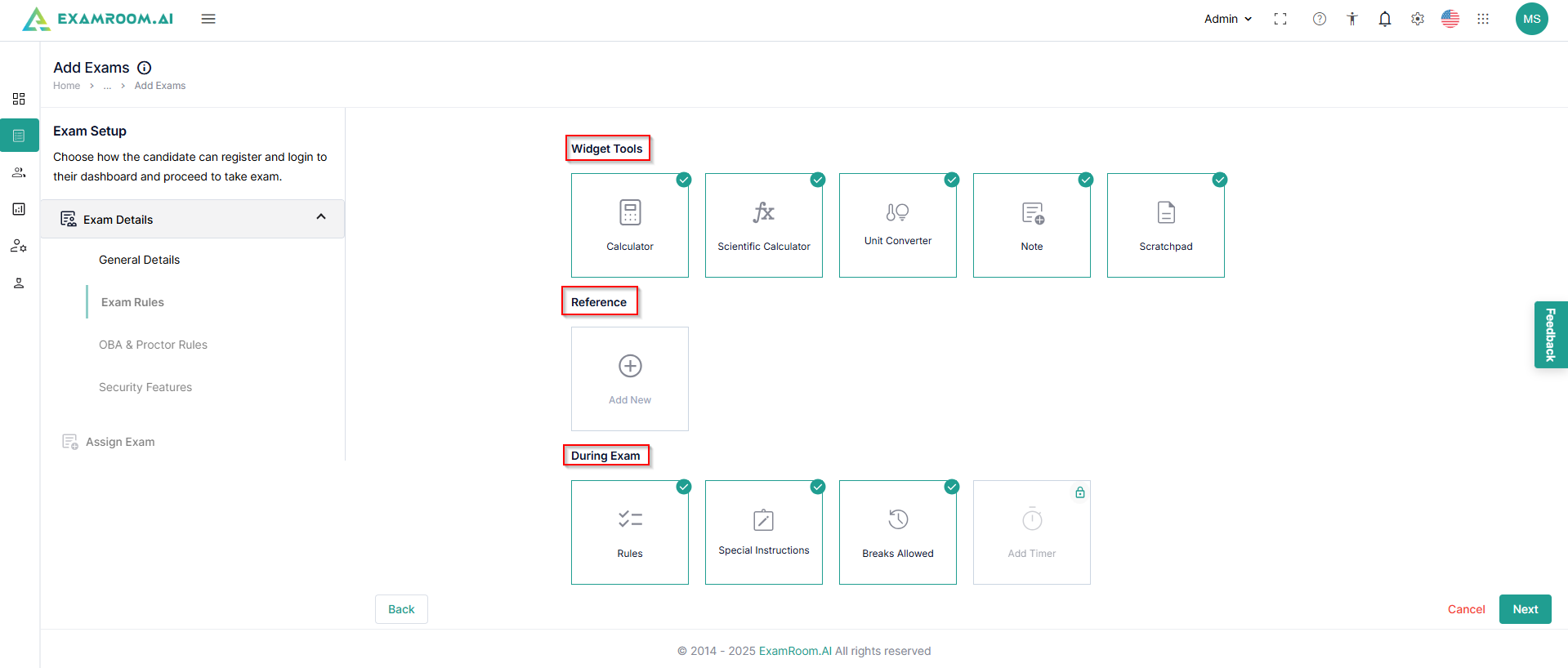Toggle the Scratchpad widget card

click(x=1166, y=225)
